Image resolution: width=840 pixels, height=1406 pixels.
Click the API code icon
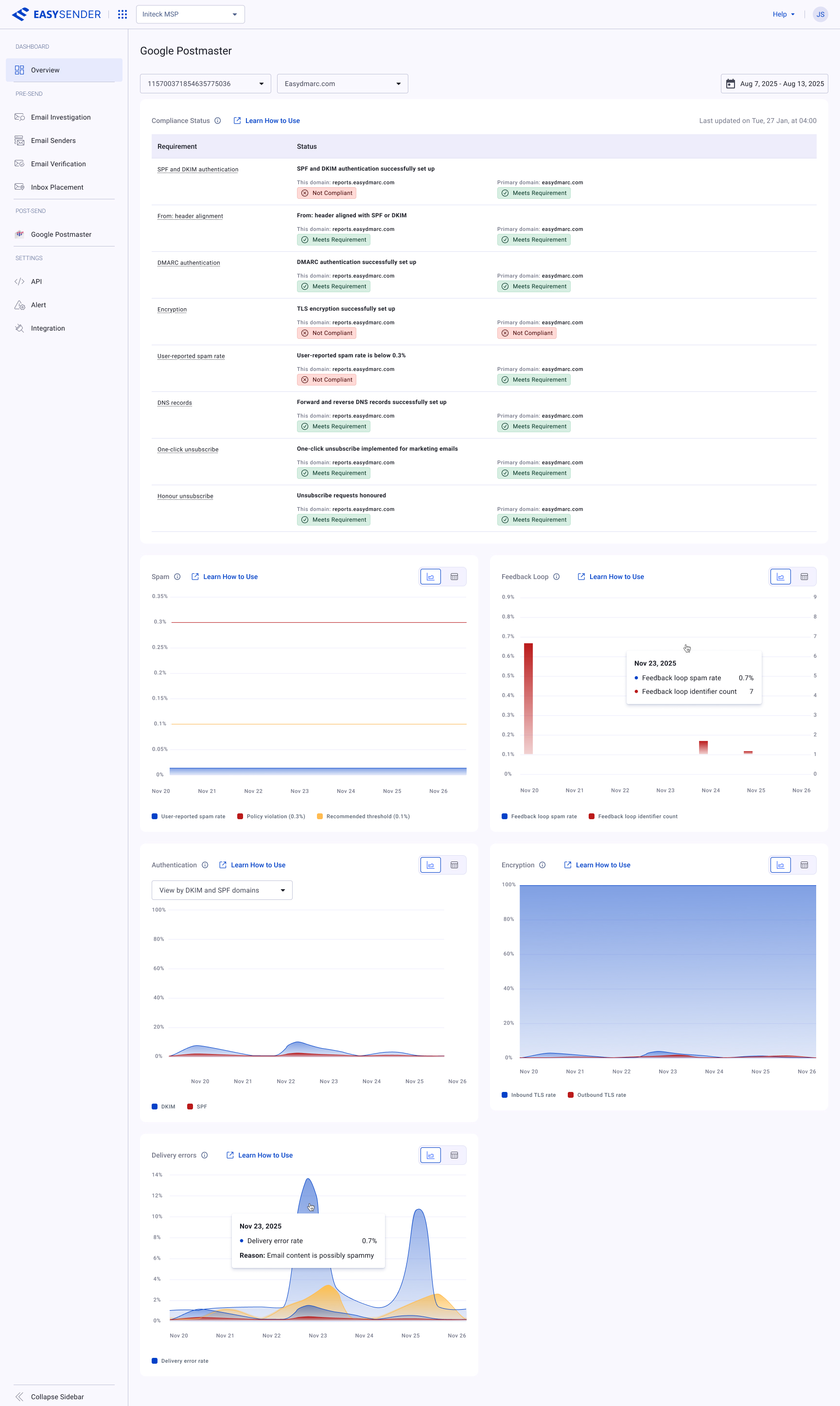pyautogui.click(x=19, y=281)
